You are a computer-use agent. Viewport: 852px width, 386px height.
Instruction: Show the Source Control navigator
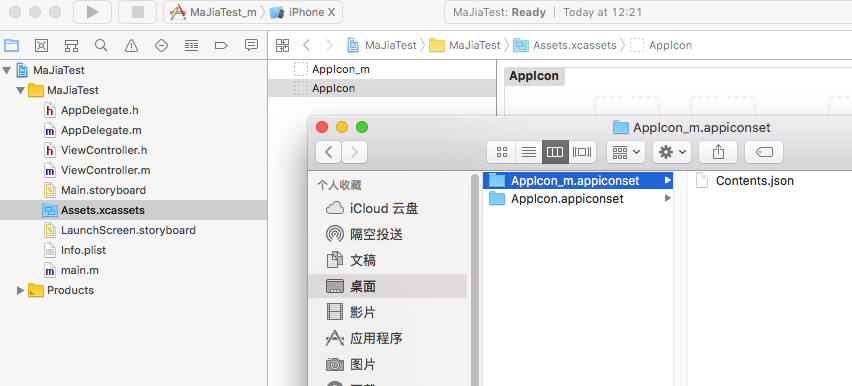pyautogui.click(x=41, y=45)
